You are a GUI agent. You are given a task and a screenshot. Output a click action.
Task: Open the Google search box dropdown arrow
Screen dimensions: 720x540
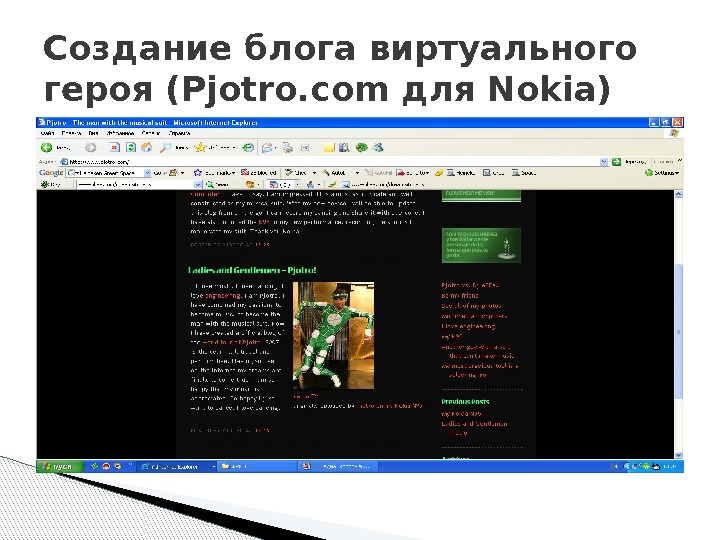pyautogui.click(x=147, y=173)
